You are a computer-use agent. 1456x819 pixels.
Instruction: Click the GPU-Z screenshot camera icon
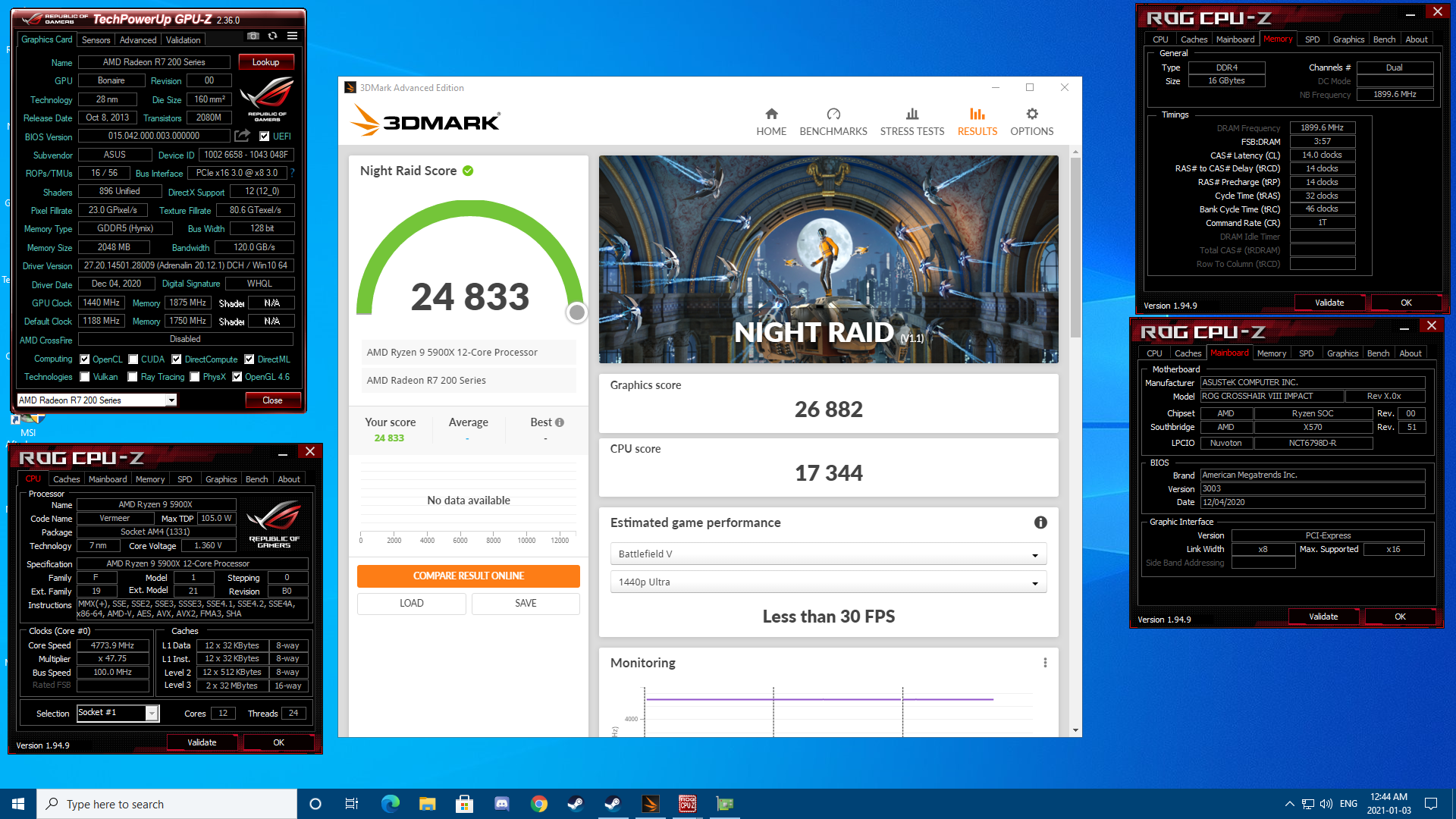tap(253, 36)
